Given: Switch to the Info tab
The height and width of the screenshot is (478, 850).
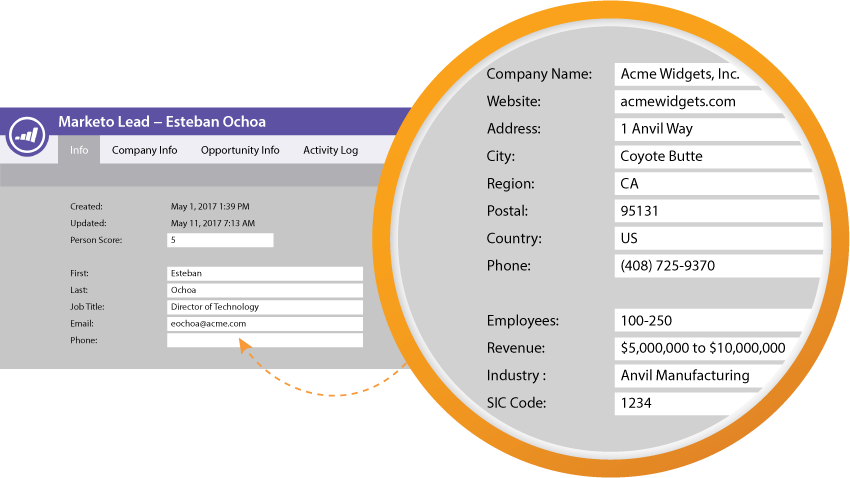Looking at the screenshot, I should click(79, 150).
